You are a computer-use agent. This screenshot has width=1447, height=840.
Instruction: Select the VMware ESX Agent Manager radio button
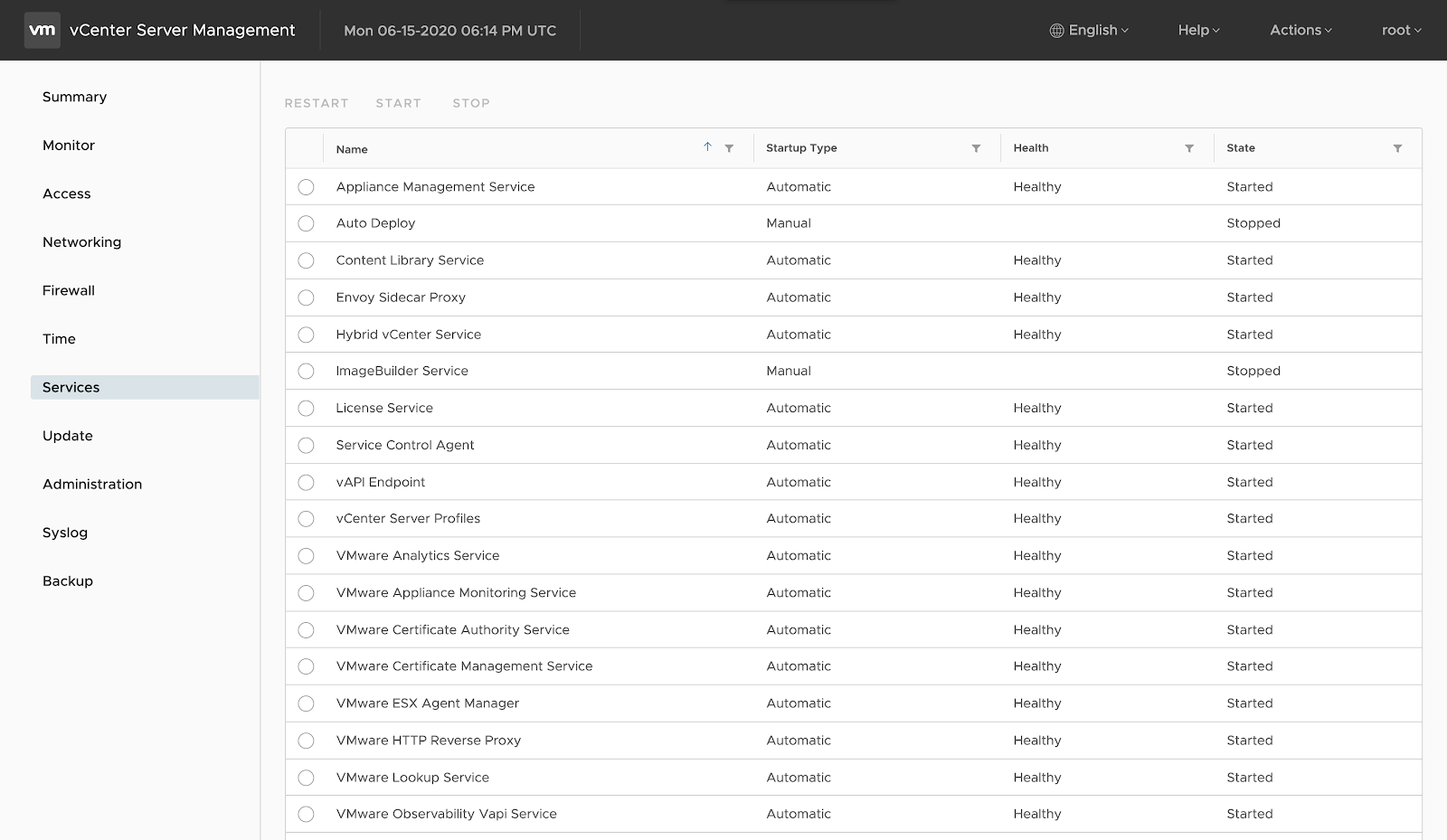(306, 703)
